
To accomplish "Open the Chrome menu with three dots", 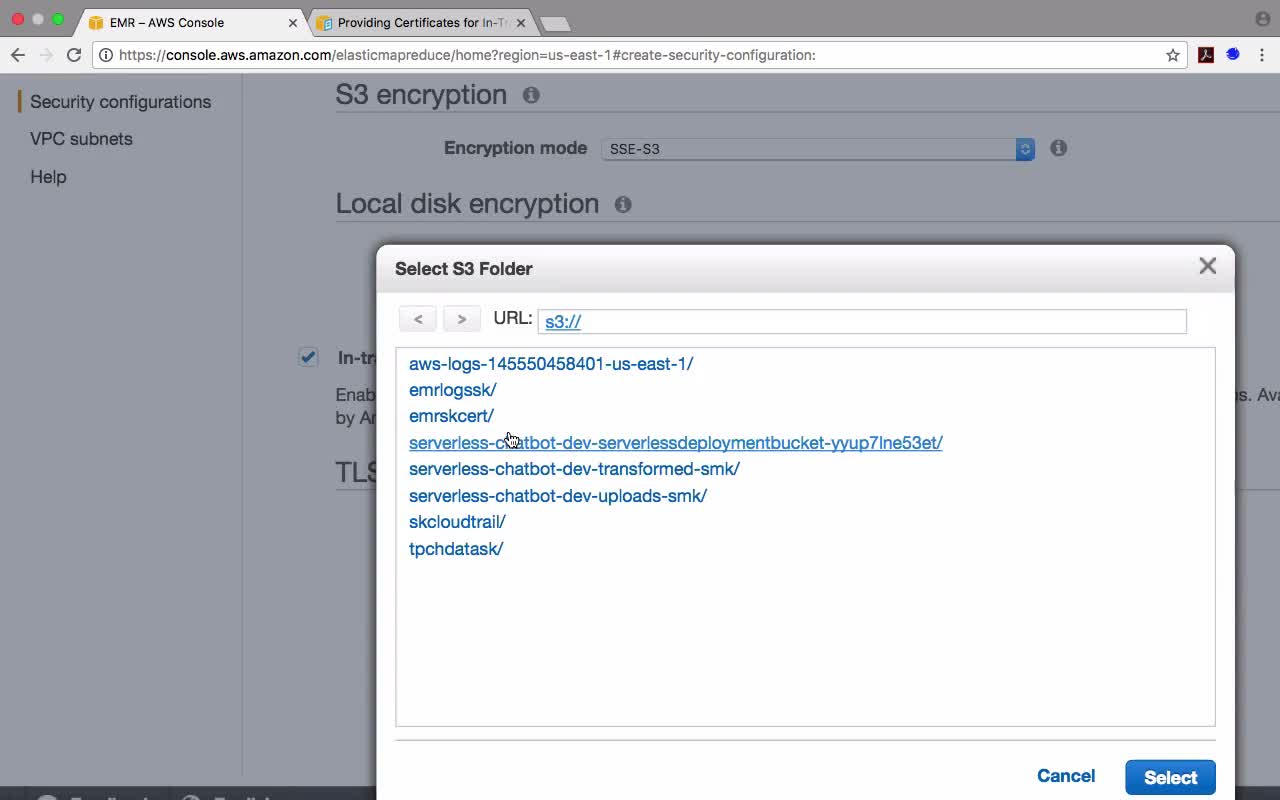I will (1262, 55).
